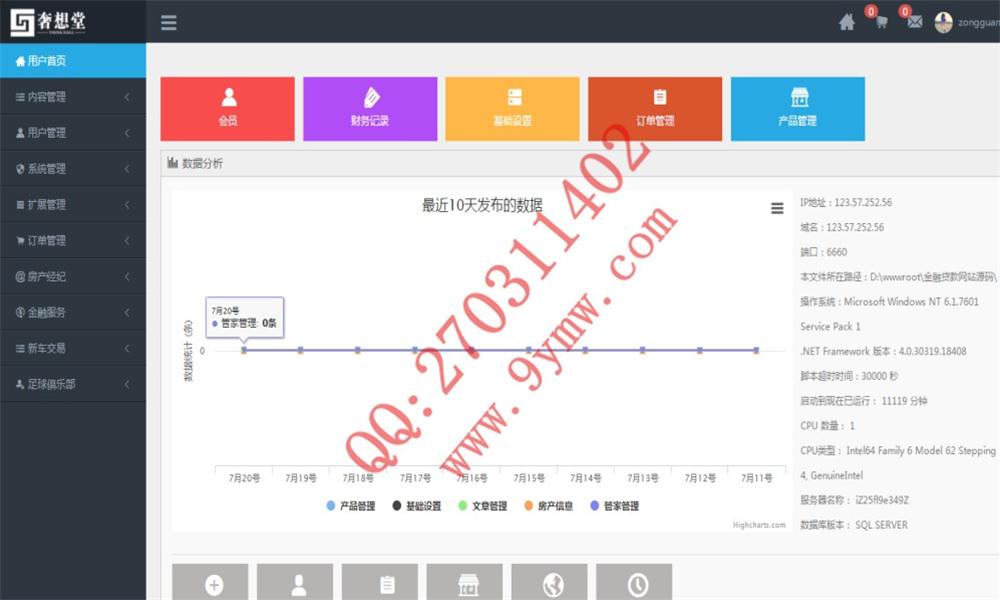The height and width of the screenshot is (600, 1000).
Task: Open 内容管理 sidebar menu
Action: [73, 97]
